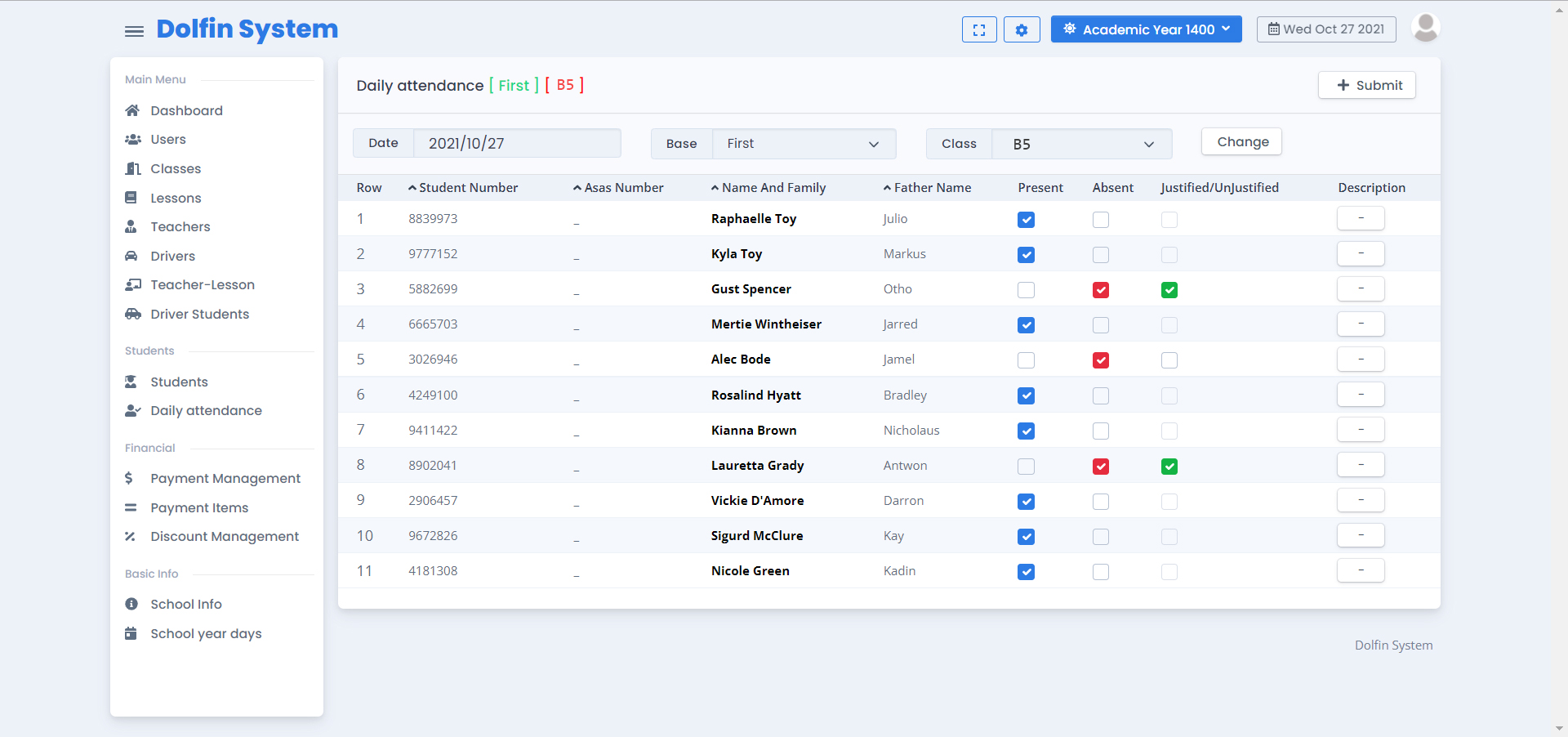This screenshot has height=737, width=1568.
Task: Click the Daily attendance user-check icon
Action: click(x=132, y=410)
